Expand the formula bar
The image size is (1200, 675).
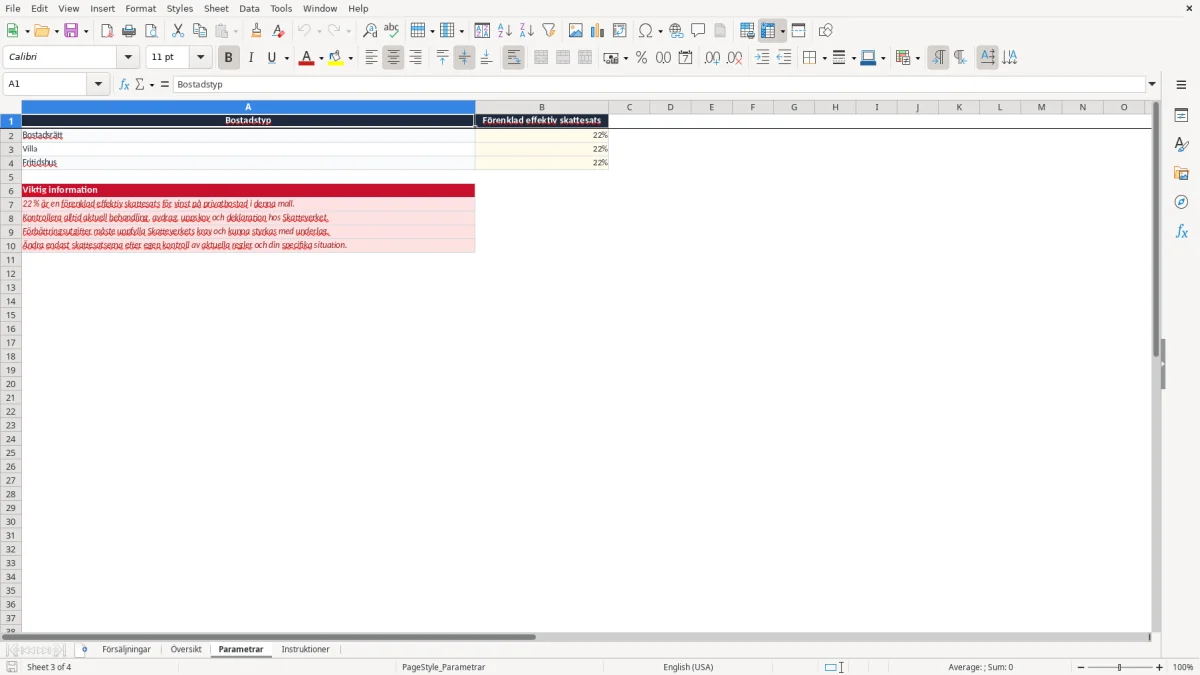tap(1152, 84)
